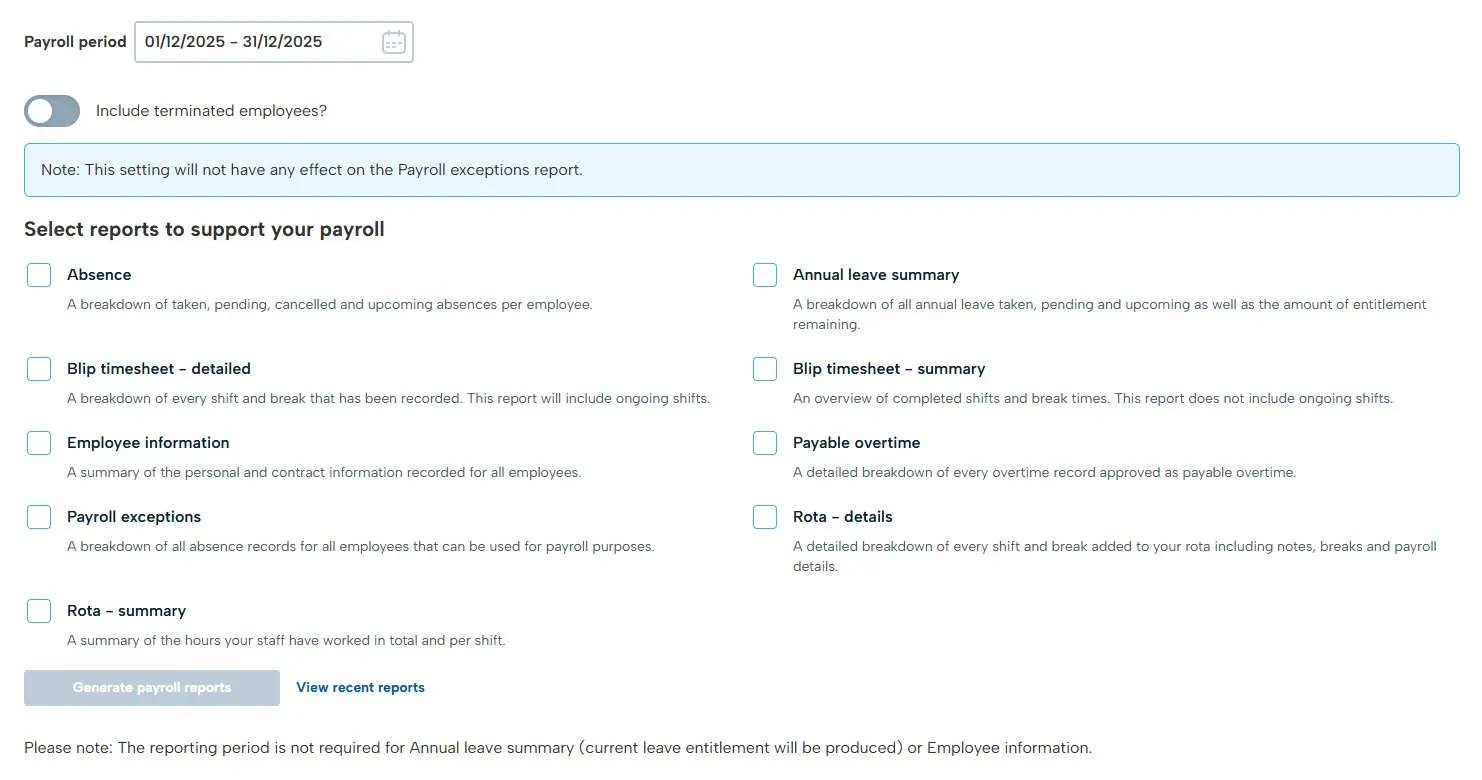
Task: Select the Payable overtime checkbox
Action: point(765,443)
